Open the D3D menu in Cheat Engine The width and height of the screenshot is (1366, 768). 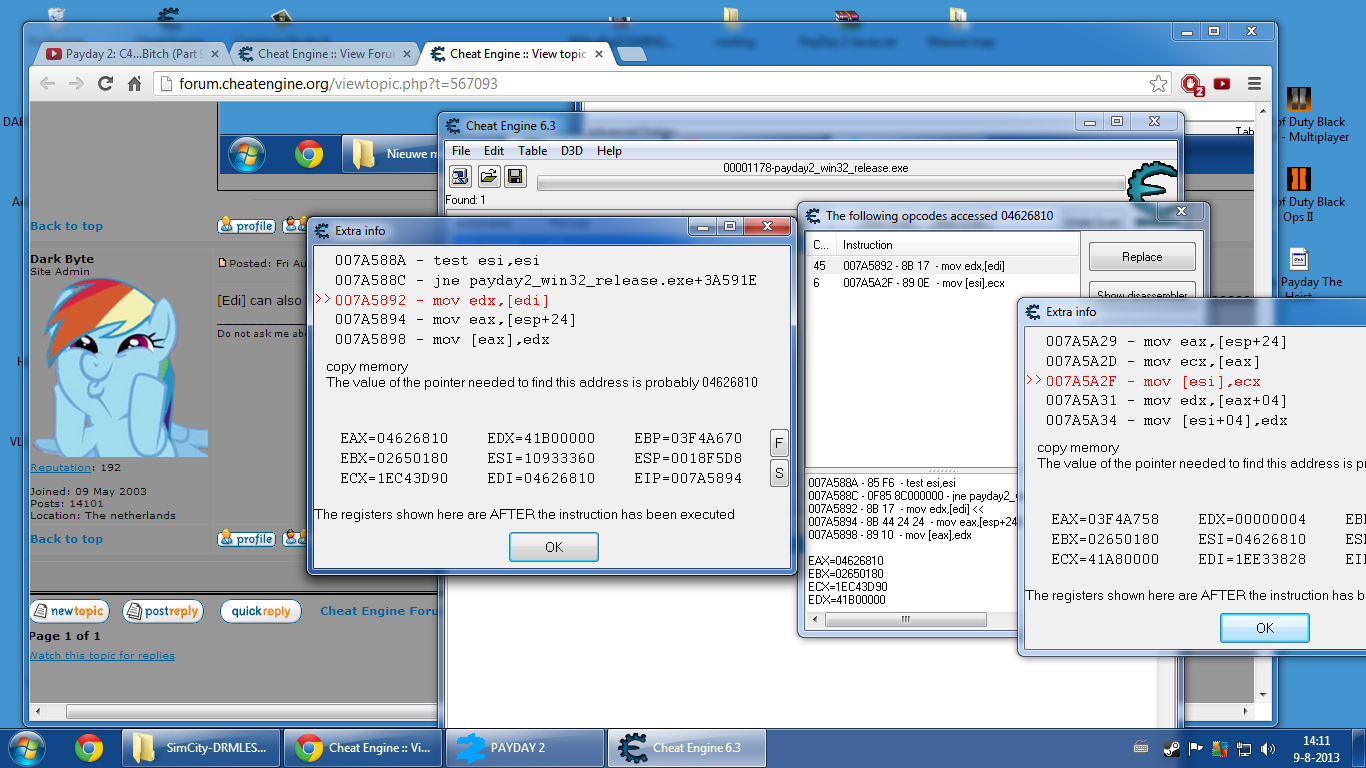coord(571,151)
